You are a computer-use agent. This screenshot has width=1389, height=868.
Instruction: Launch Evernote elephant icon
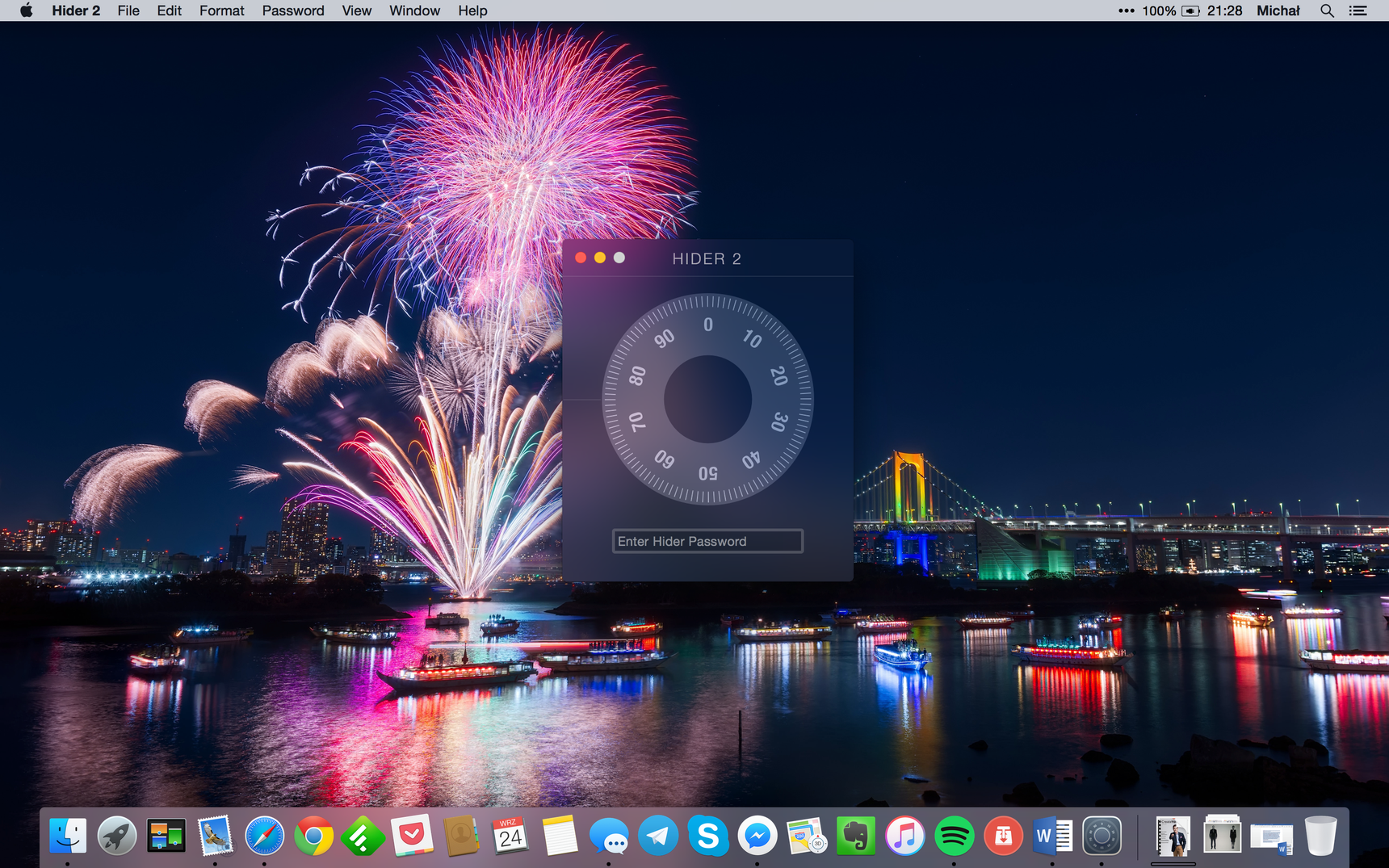pyautogui.click(x=855, y=837)
